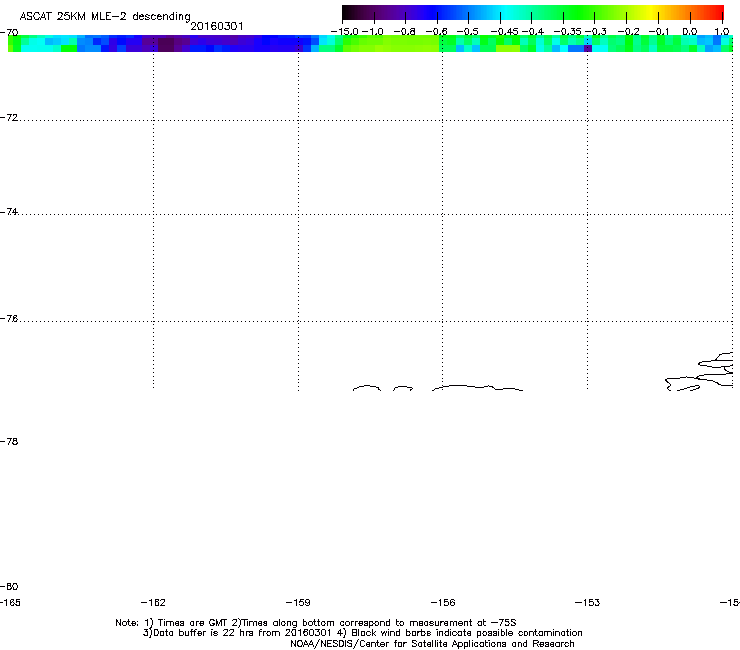
Task: Click the color bar label 1.0
Action: coord(722,32)
